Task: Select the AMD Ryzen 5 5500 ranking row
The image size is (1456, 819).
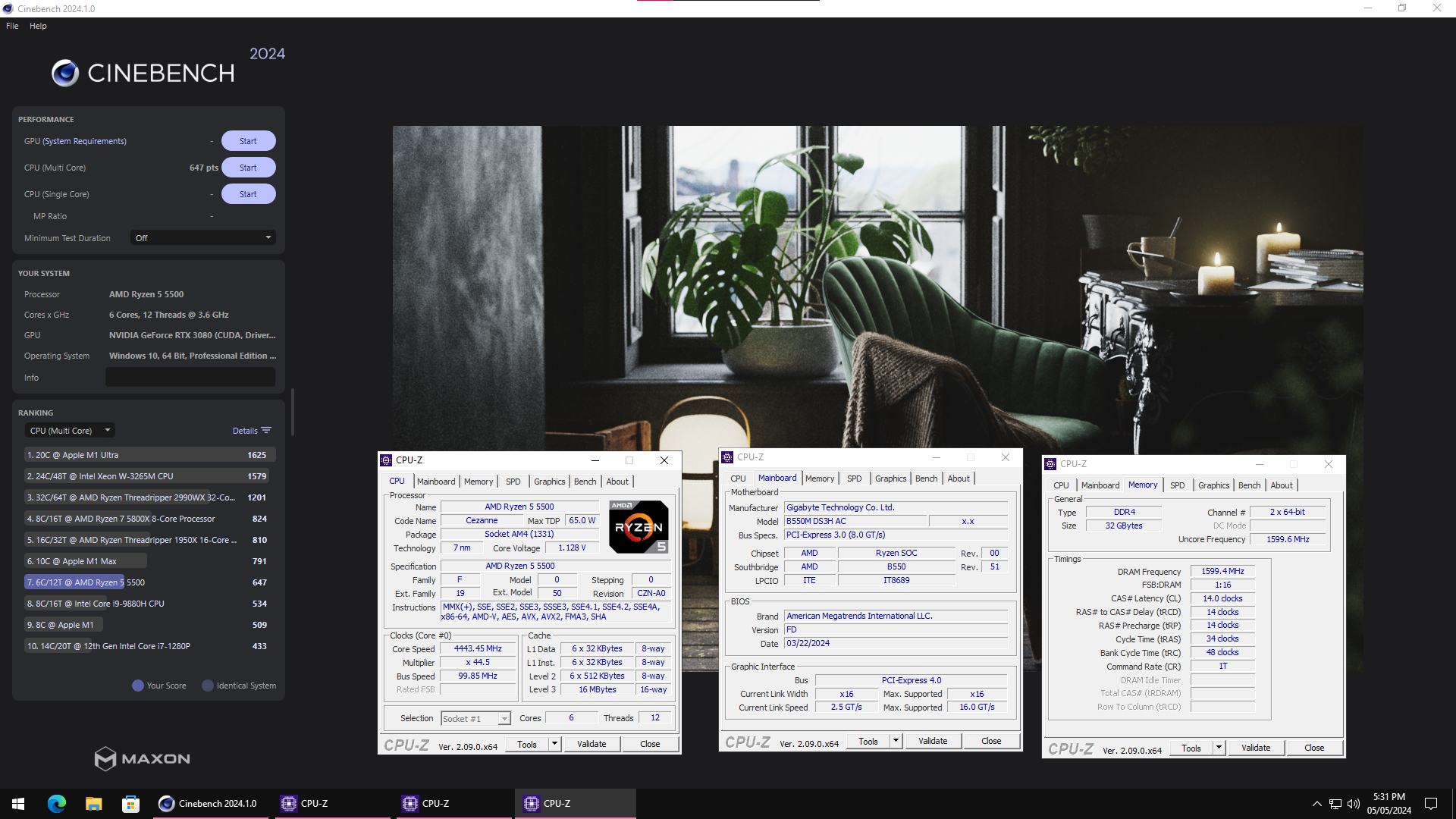Action: point(149,582)
